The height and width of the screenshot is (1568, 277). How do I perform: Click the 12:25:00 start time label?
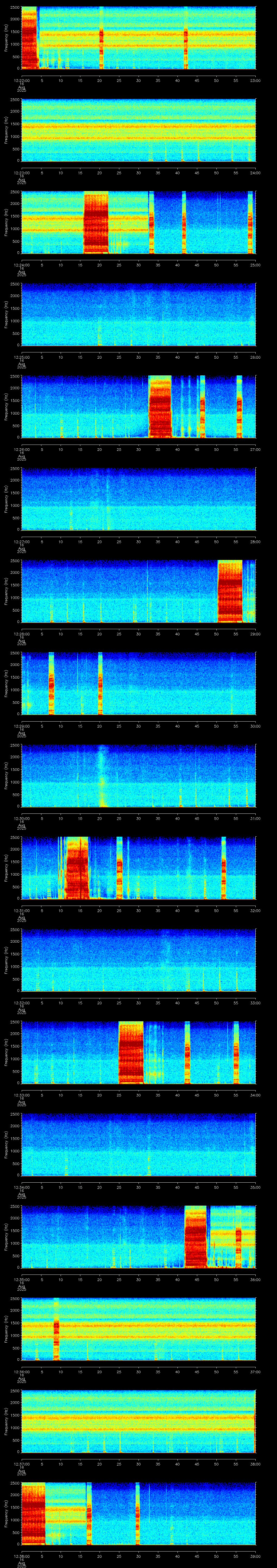21,357
